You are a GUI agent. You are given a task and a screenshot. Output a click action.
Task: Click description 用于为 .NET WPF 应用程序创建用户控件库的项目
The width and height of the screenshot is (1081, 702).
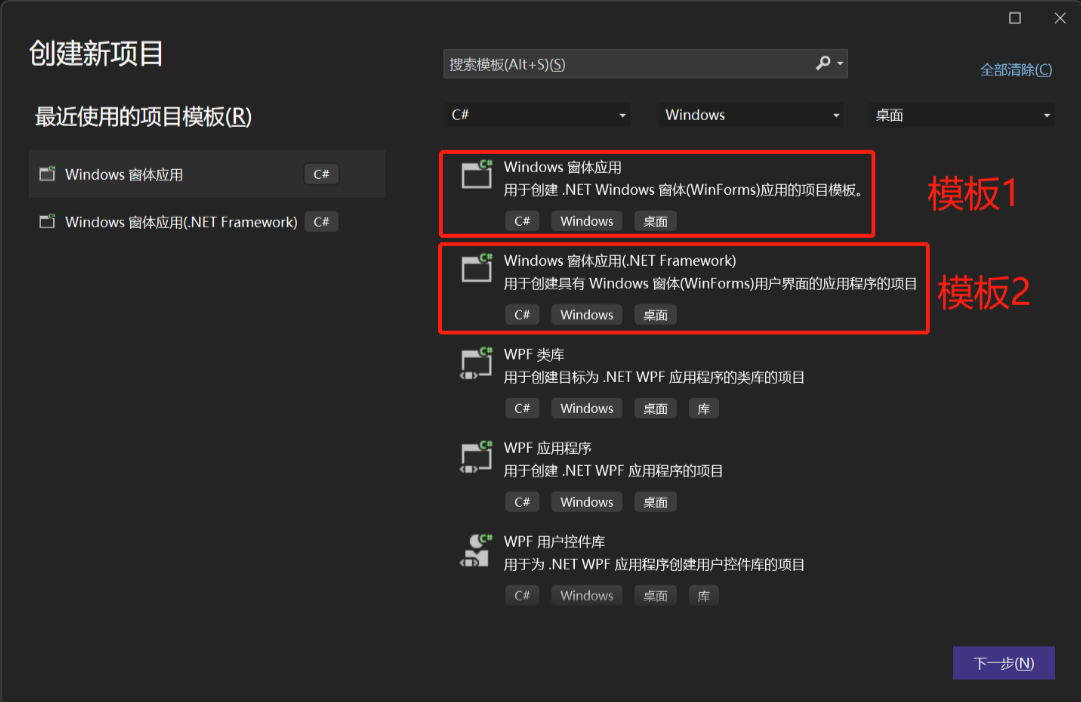[654, 565]
